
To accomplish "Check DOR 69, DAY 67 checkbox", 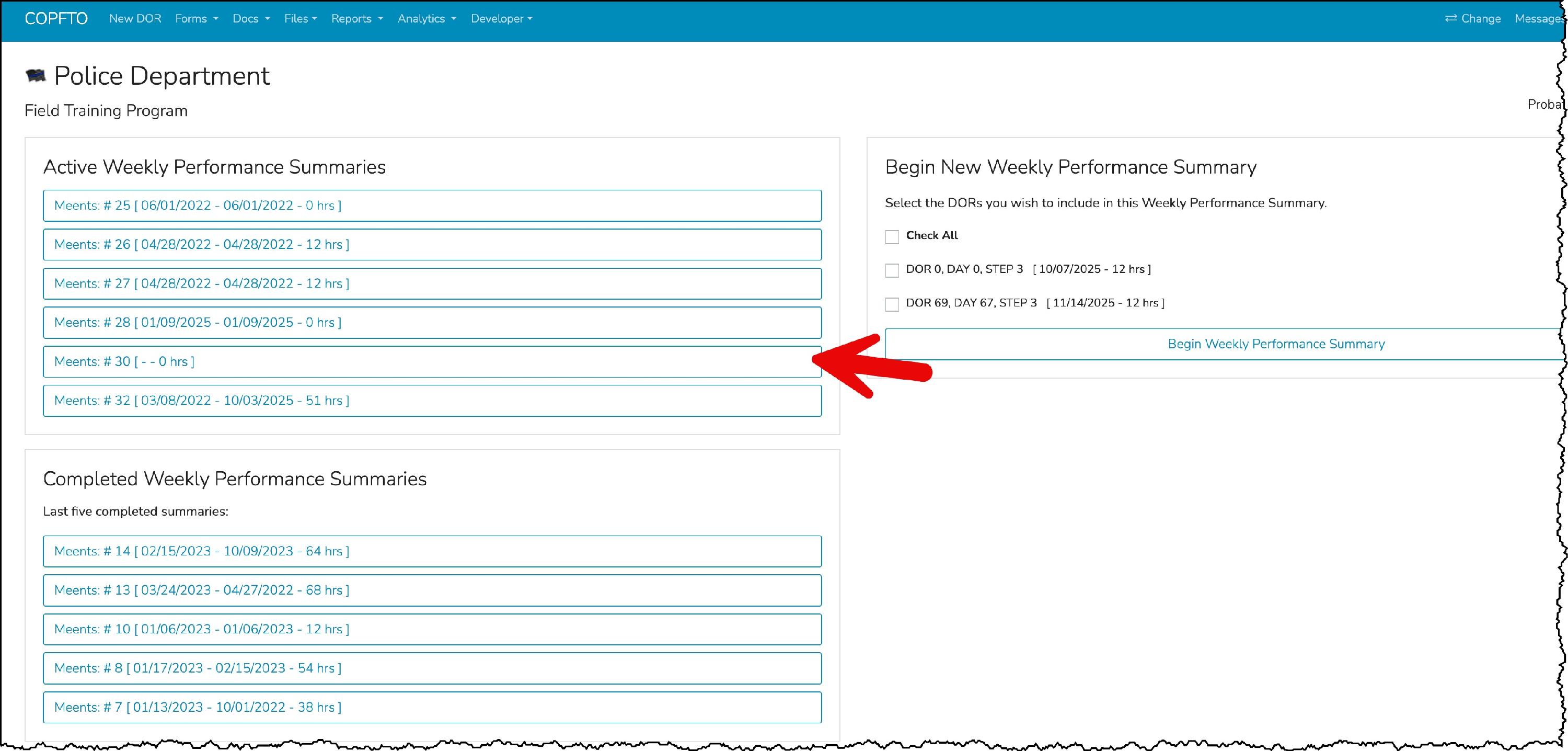I will 892,304.
